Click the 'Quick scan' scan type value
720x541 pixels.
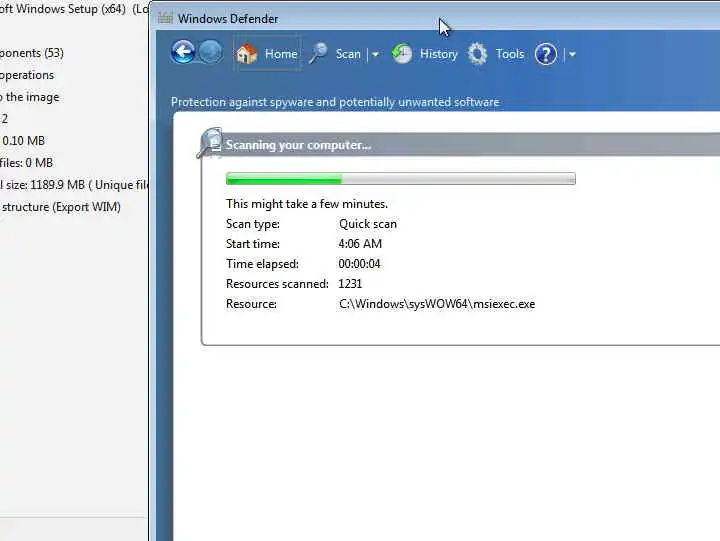coord(368,224)
